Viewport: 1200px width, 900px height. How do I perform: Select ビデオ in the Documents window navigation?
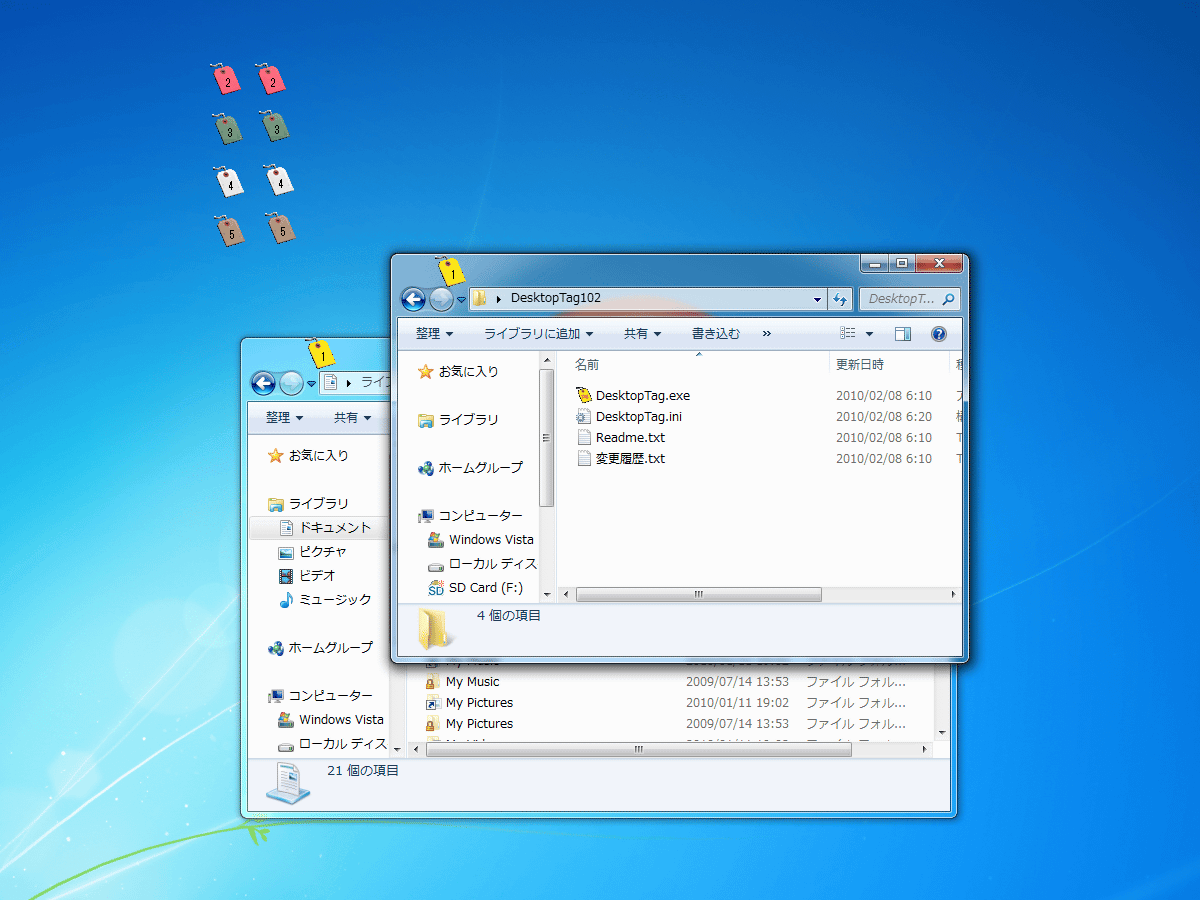[307, 575]
